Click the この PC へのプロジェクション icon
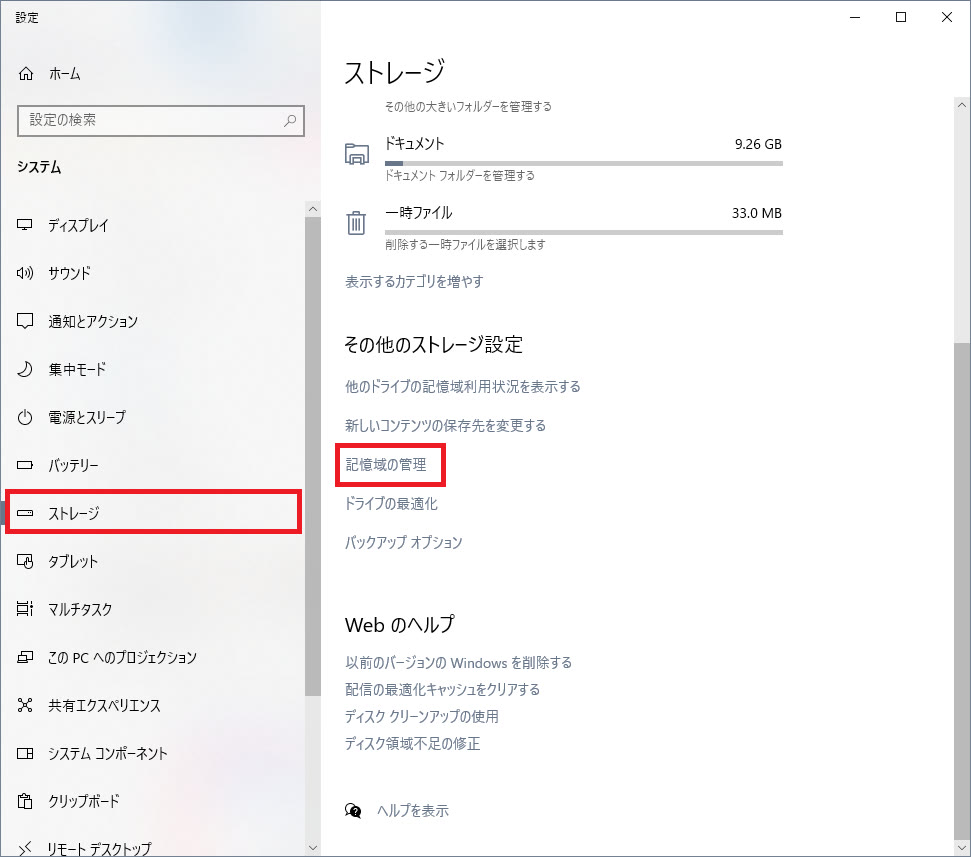Viewport: 971px width, 857px height. point(25,657)
